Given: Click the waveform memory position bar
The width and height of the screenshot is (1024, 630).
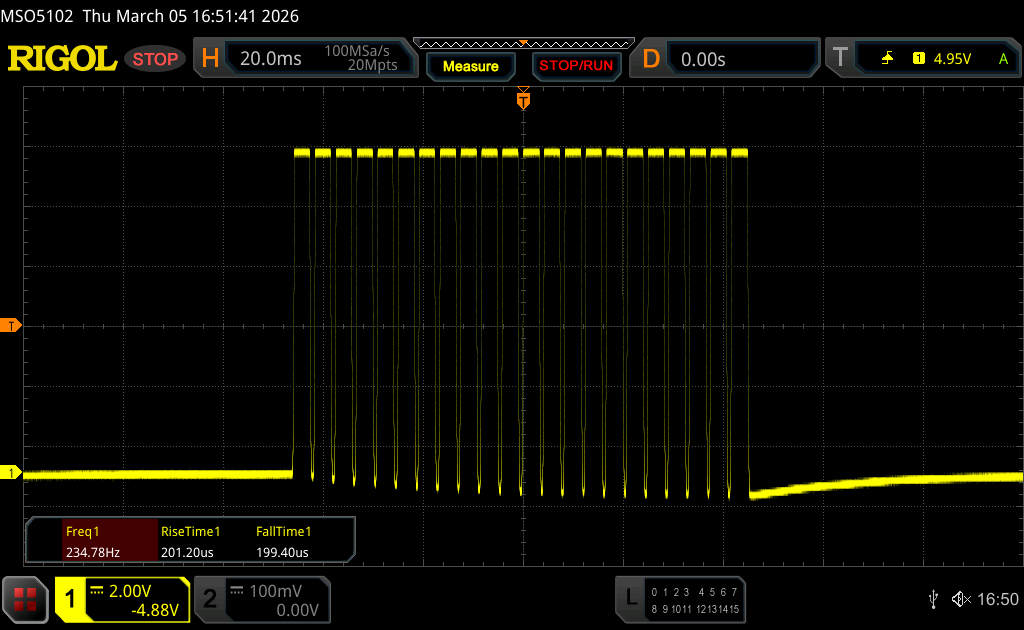Looking at the screenshot, I should coord(522,43).
